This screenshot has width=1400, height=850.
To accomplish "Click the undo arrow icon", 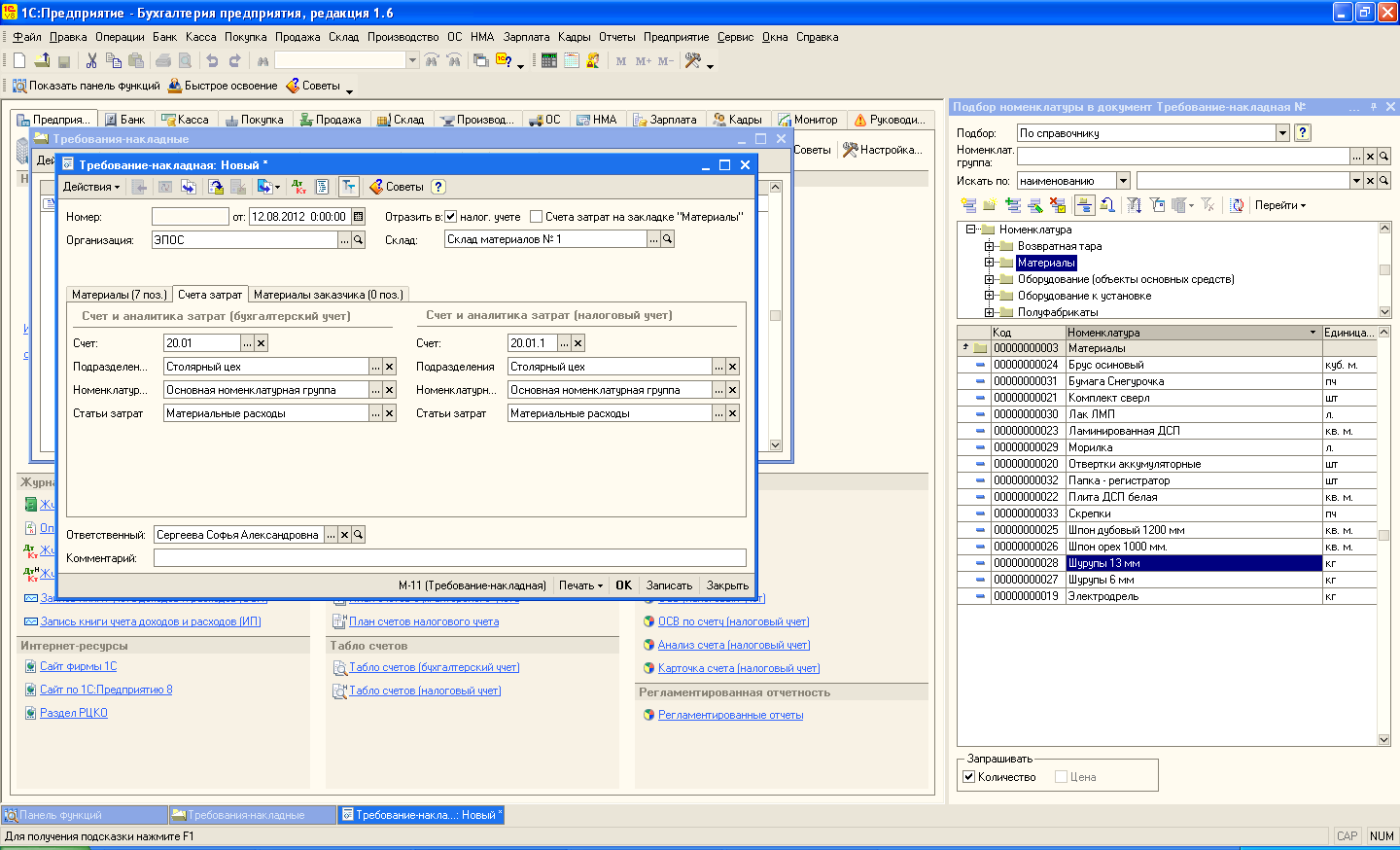I will click(212, 60).
